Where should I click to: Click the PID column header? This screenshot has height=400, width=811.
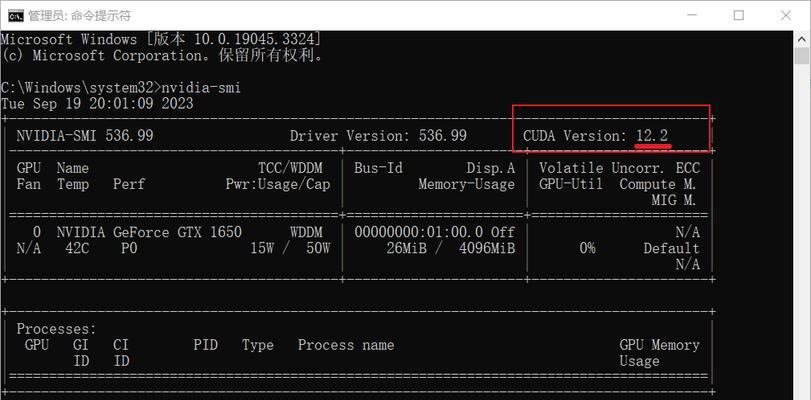click(205, 345)
